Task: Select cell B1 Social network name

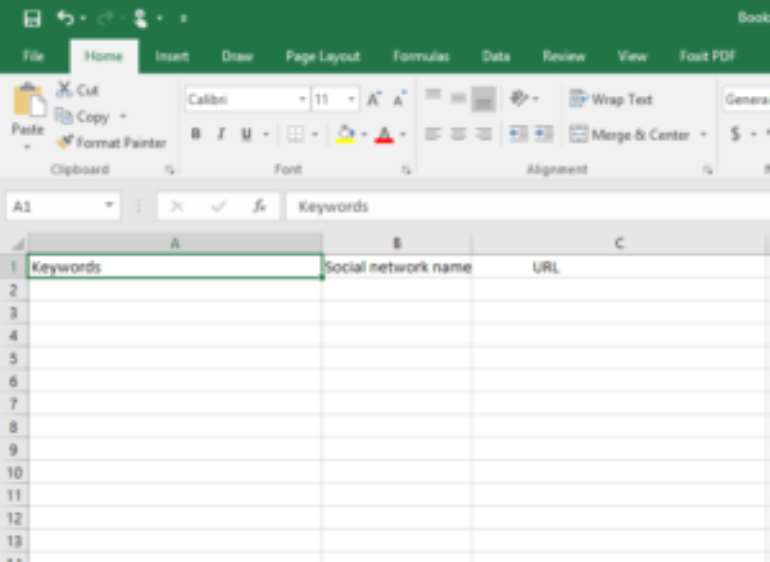Action: (398, 267)
